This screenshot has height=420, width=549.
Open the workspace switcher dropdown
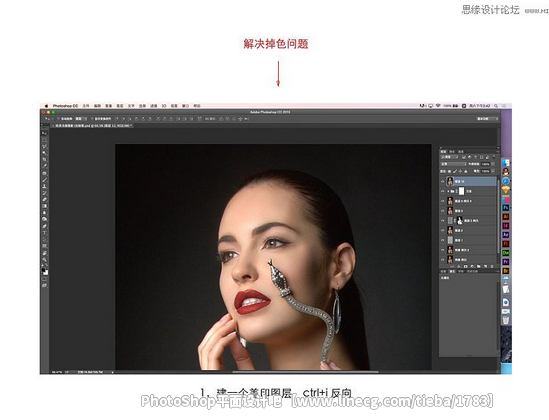(487, 119)
